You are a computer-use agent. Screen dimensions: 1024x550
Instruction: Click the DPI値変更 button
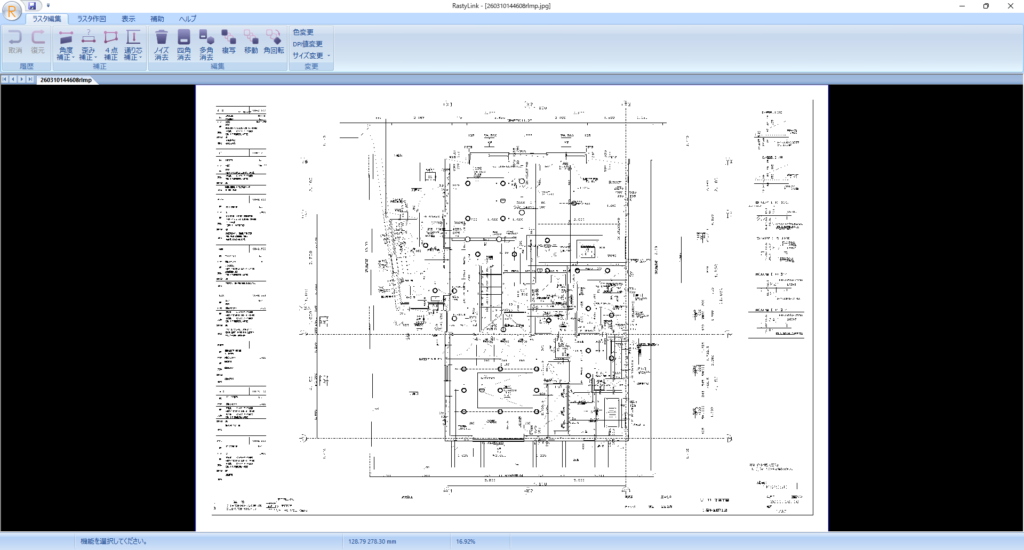(308, 44)
